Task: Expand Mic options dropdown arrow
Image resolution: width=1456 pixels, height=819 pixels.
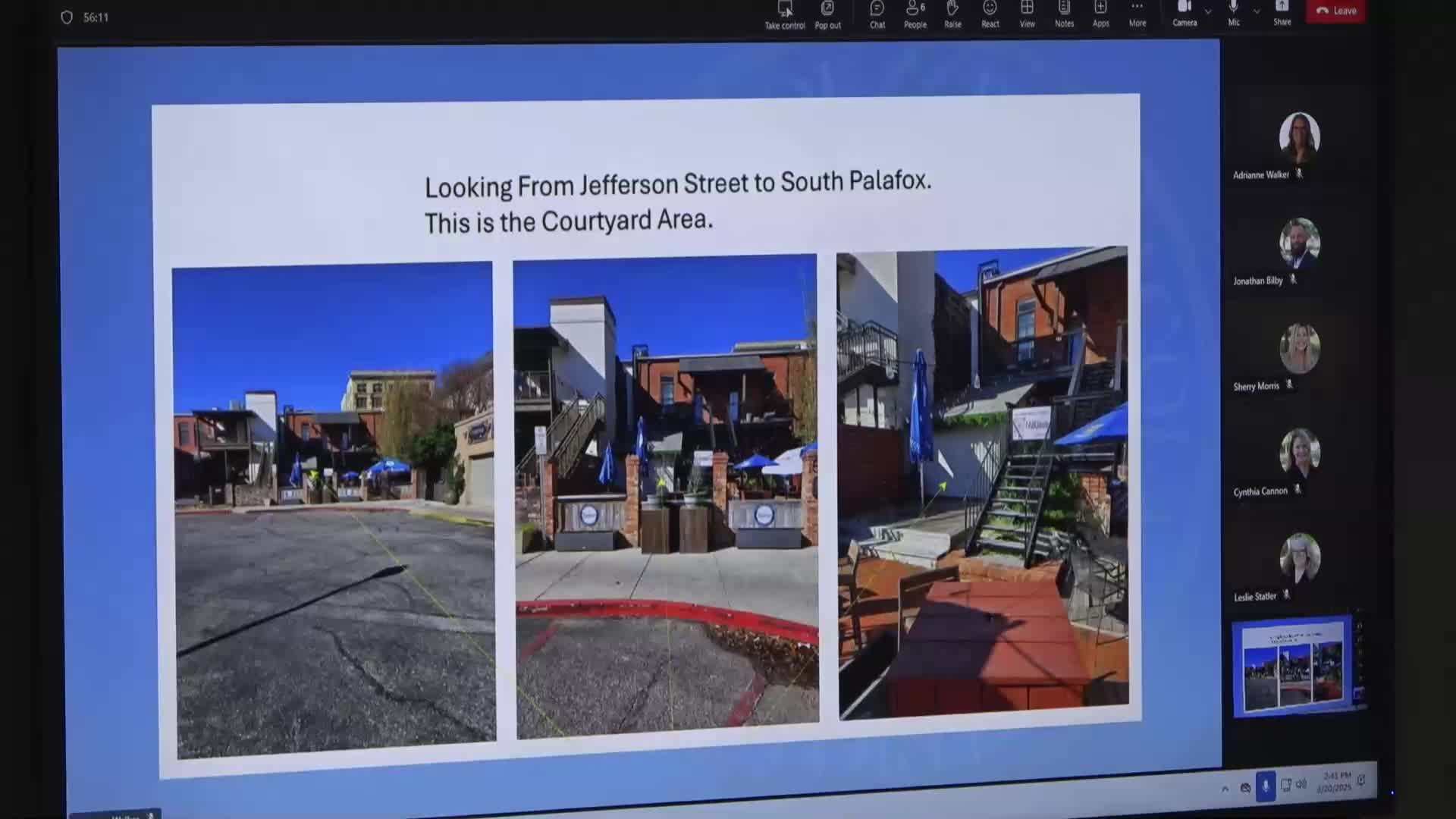Action: pos(1257,11)
